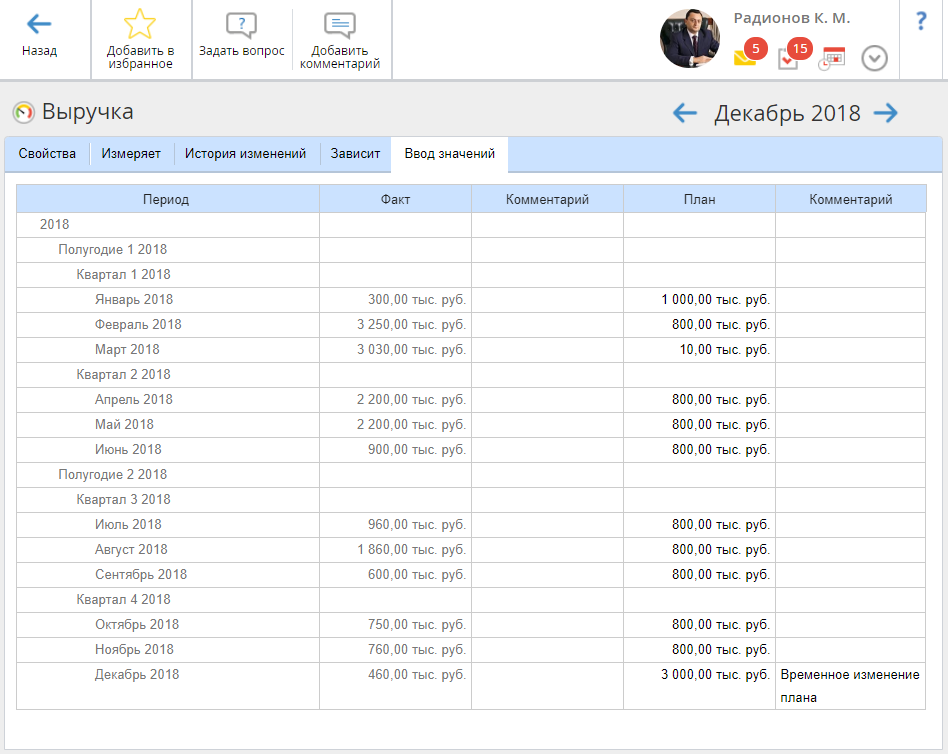Open the История изменений tab
The image size is (948, 754).
point(245,154)
